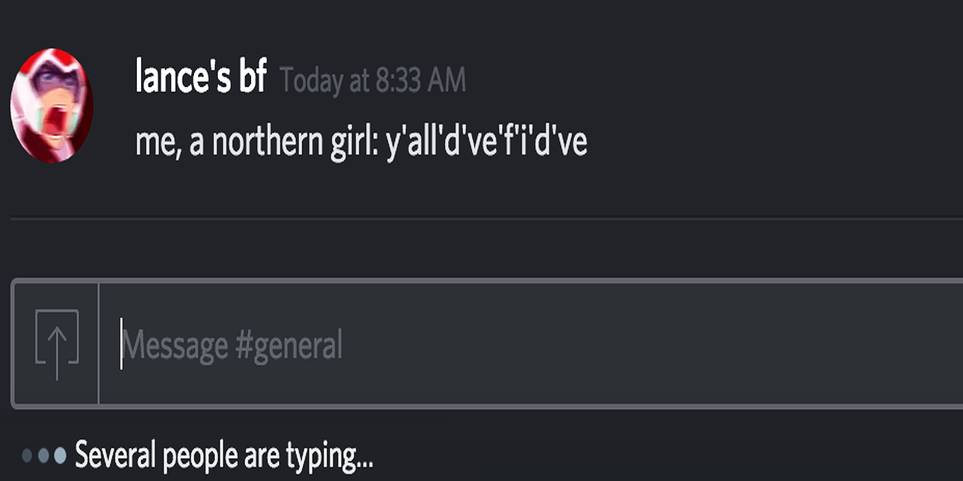The width and height of the screenshot is (963, 481).
Task: Click the animated typing indicator dots
Action: tap(44, 456)
